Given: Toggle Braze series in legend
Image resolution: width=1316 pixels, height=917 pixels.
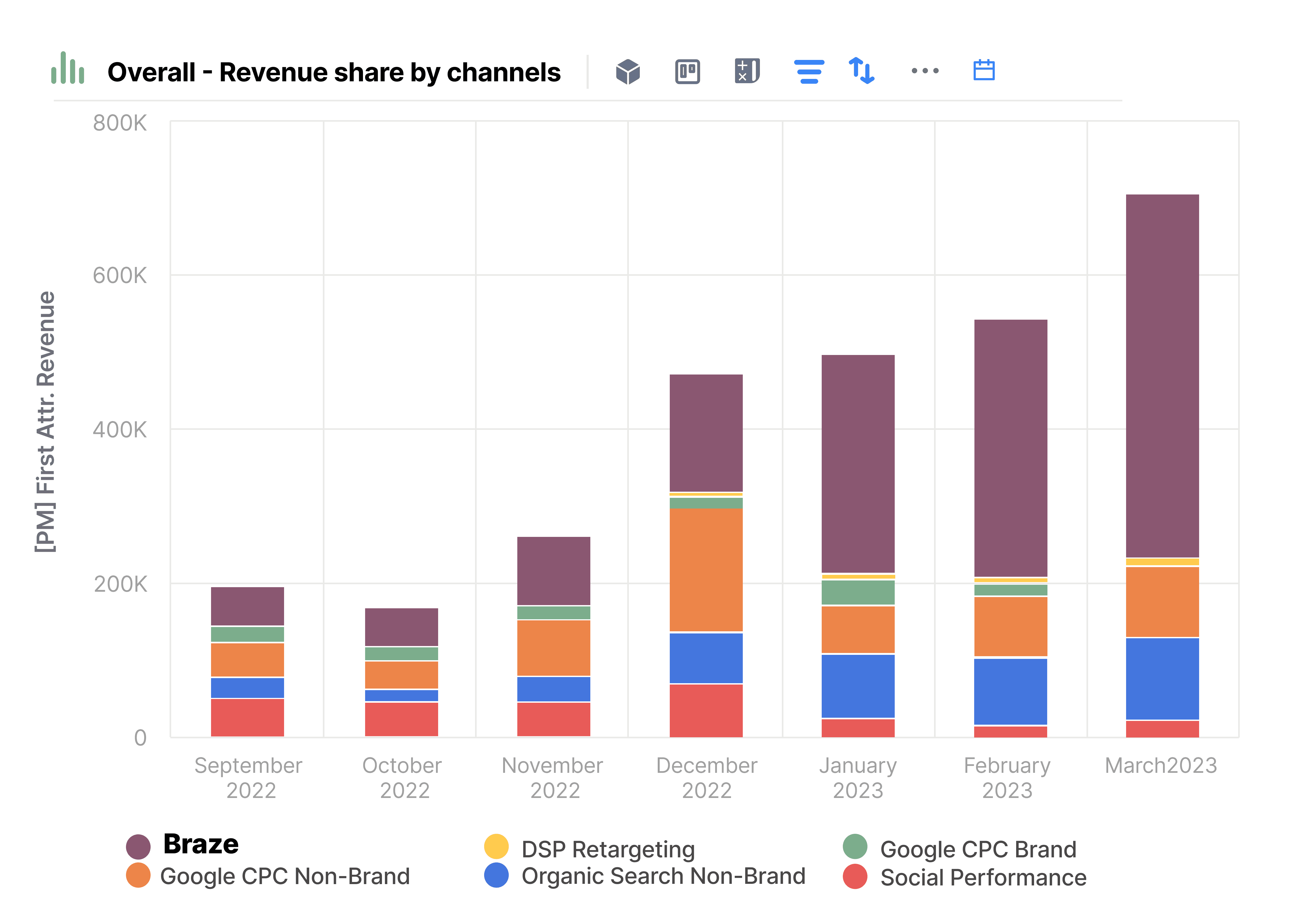Looking at the screenshot, I should (x=200, y=844).
